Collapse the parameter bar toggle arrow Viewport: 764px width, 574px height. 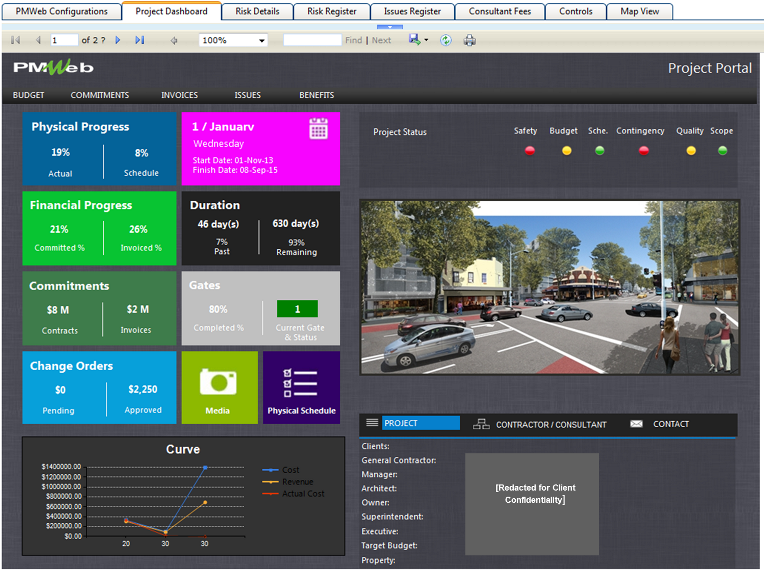pos(390,27)
